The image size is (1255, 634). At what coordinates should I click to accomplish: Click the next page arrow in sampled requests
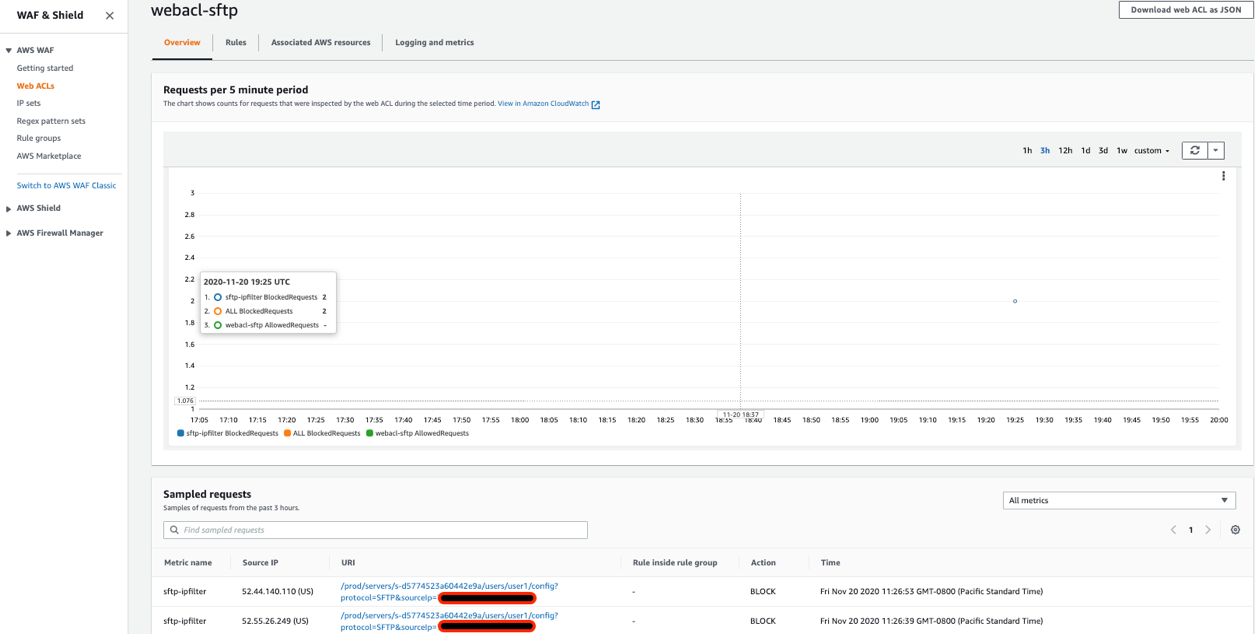pyautogui.click(x=1208, y=530)
